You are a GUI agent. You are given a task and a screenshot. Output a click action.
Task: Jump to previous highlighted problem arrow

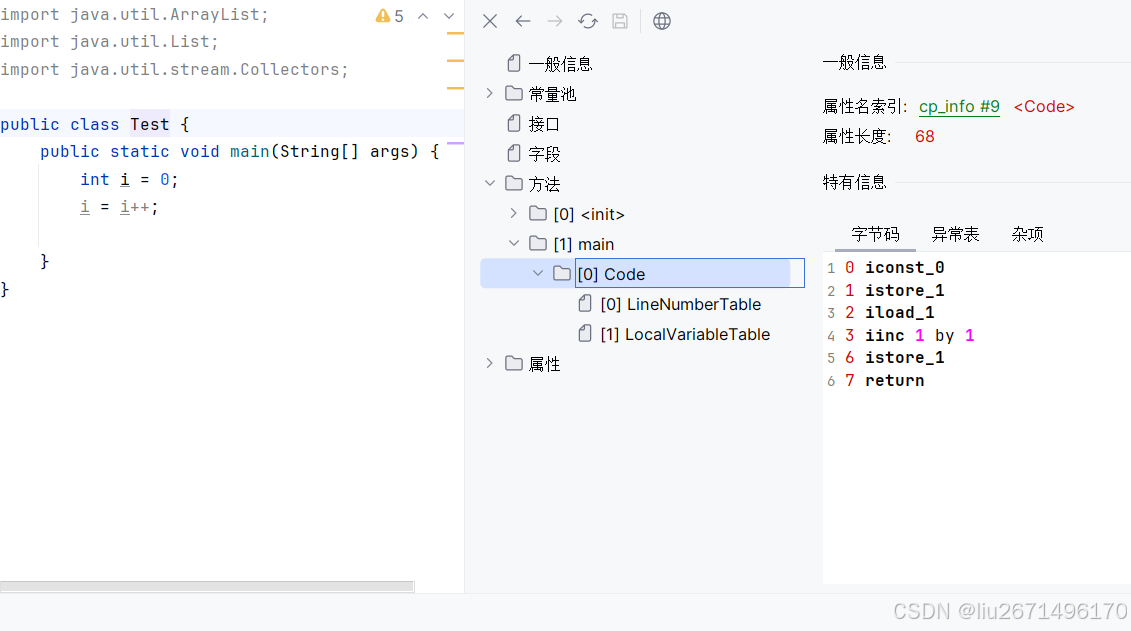[423, 16]
